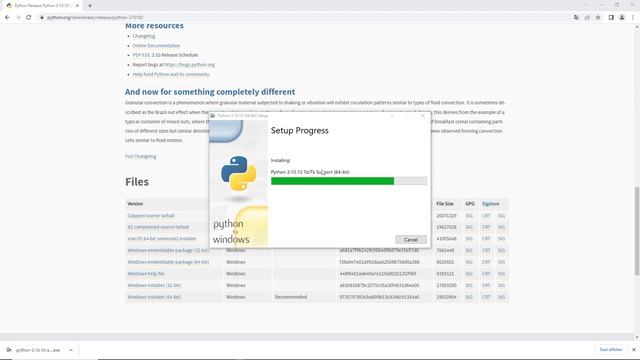Download the Windows help file
The image size is (640, 360).
[146, 273]
